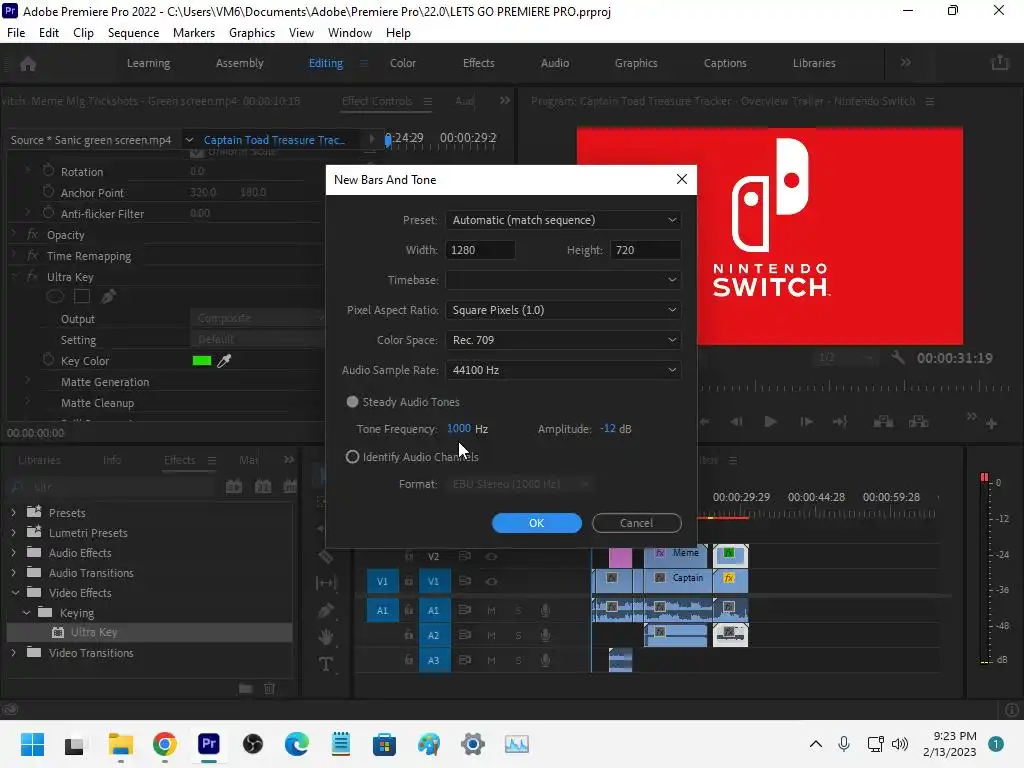Toggle 32-bit Color effects filter icon
1024x768 pixels.
click(x=263, y=487)
